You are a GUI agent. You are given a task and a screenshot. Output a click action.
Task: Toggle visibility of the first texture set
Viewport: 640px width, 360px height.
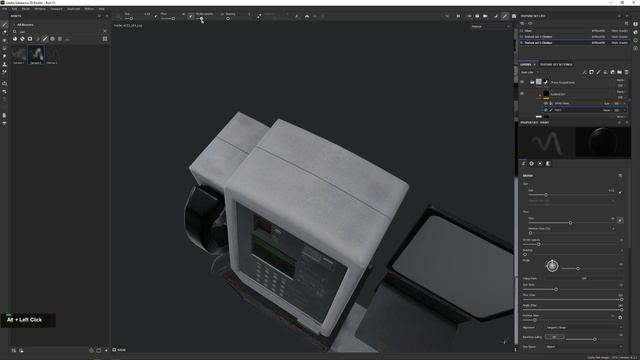[x=522, y=31]
